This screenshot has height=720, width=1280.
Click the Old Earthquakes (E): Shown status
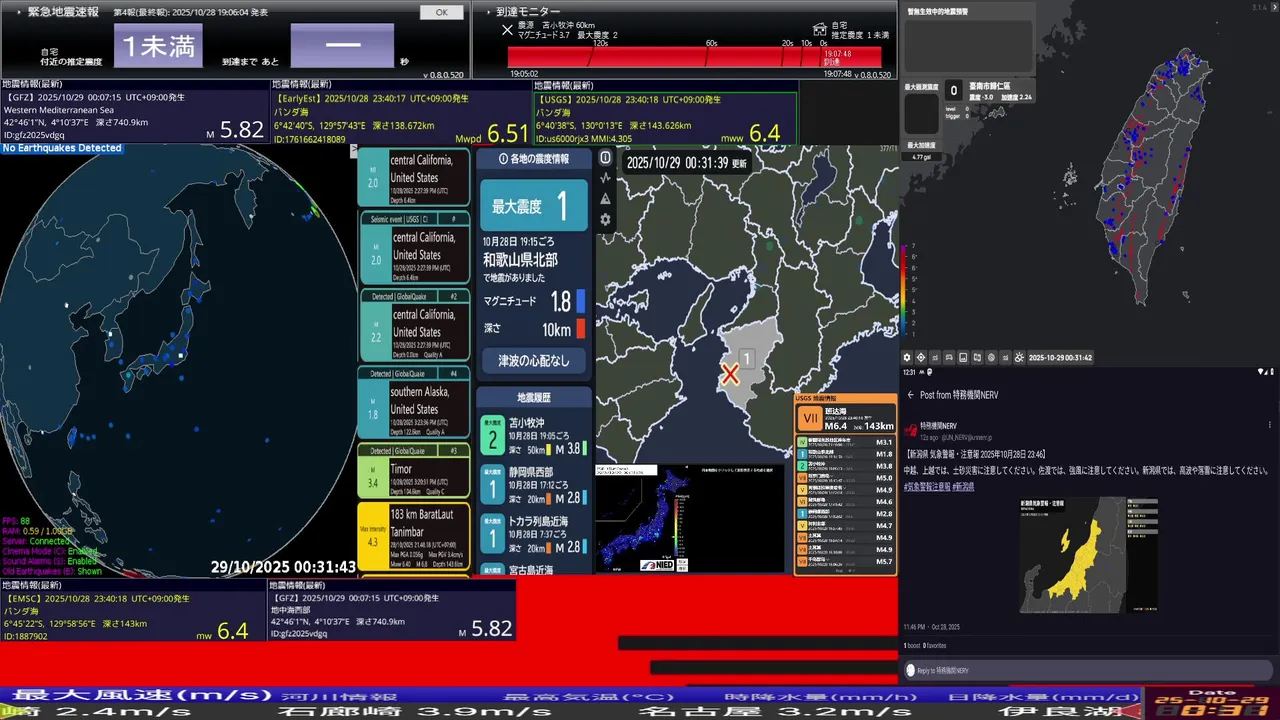tap(52, 571)
